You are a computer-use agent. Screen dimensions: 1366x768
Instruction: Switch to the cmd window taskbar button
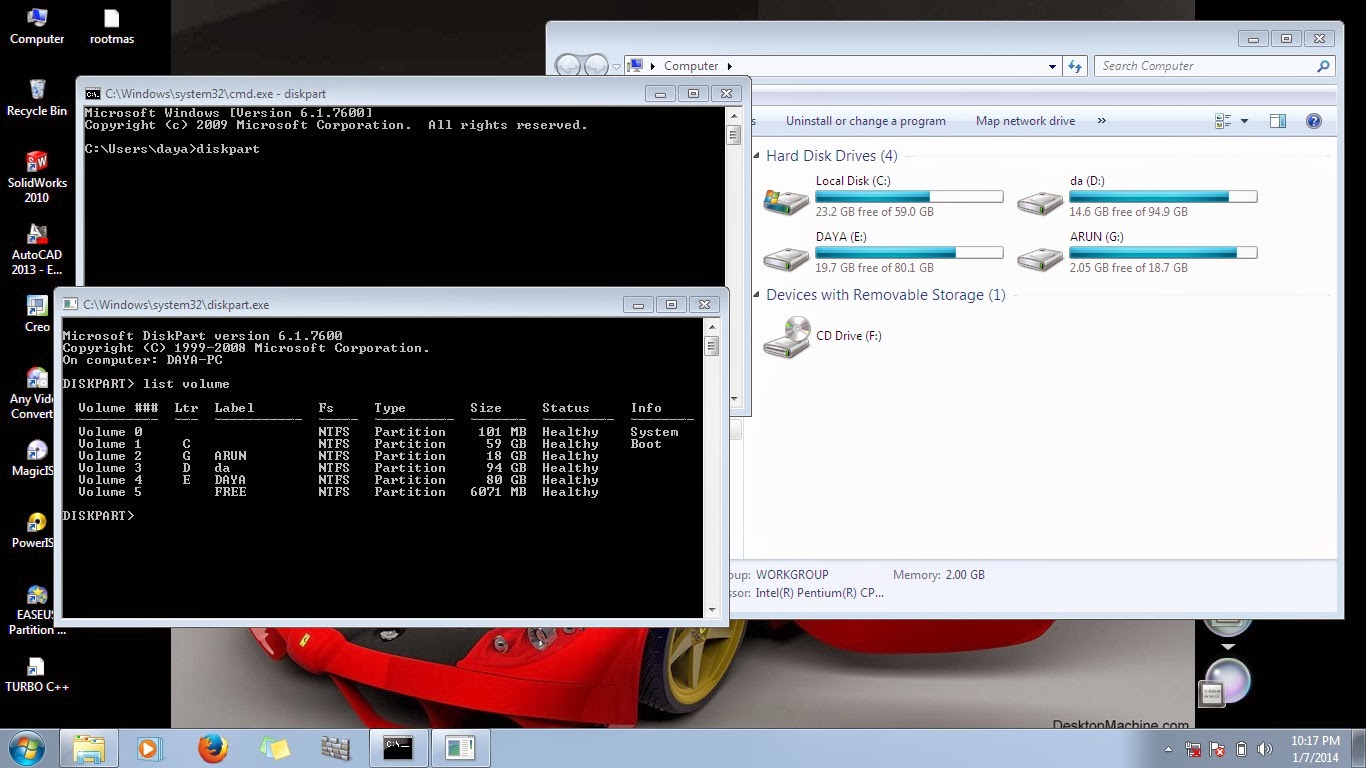pos(399,748)
